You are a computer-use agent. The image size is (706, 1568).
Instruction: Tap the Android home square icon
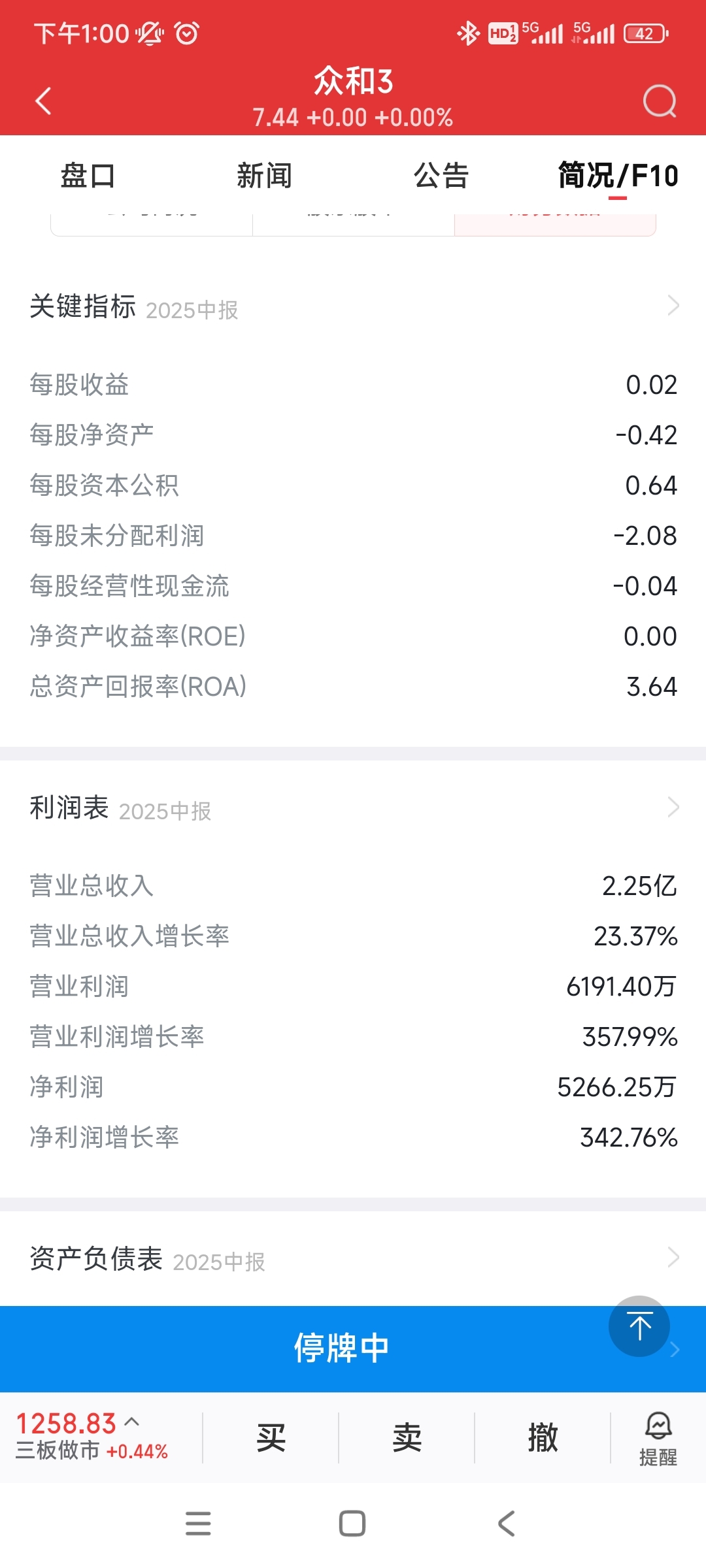[352, 1523]
